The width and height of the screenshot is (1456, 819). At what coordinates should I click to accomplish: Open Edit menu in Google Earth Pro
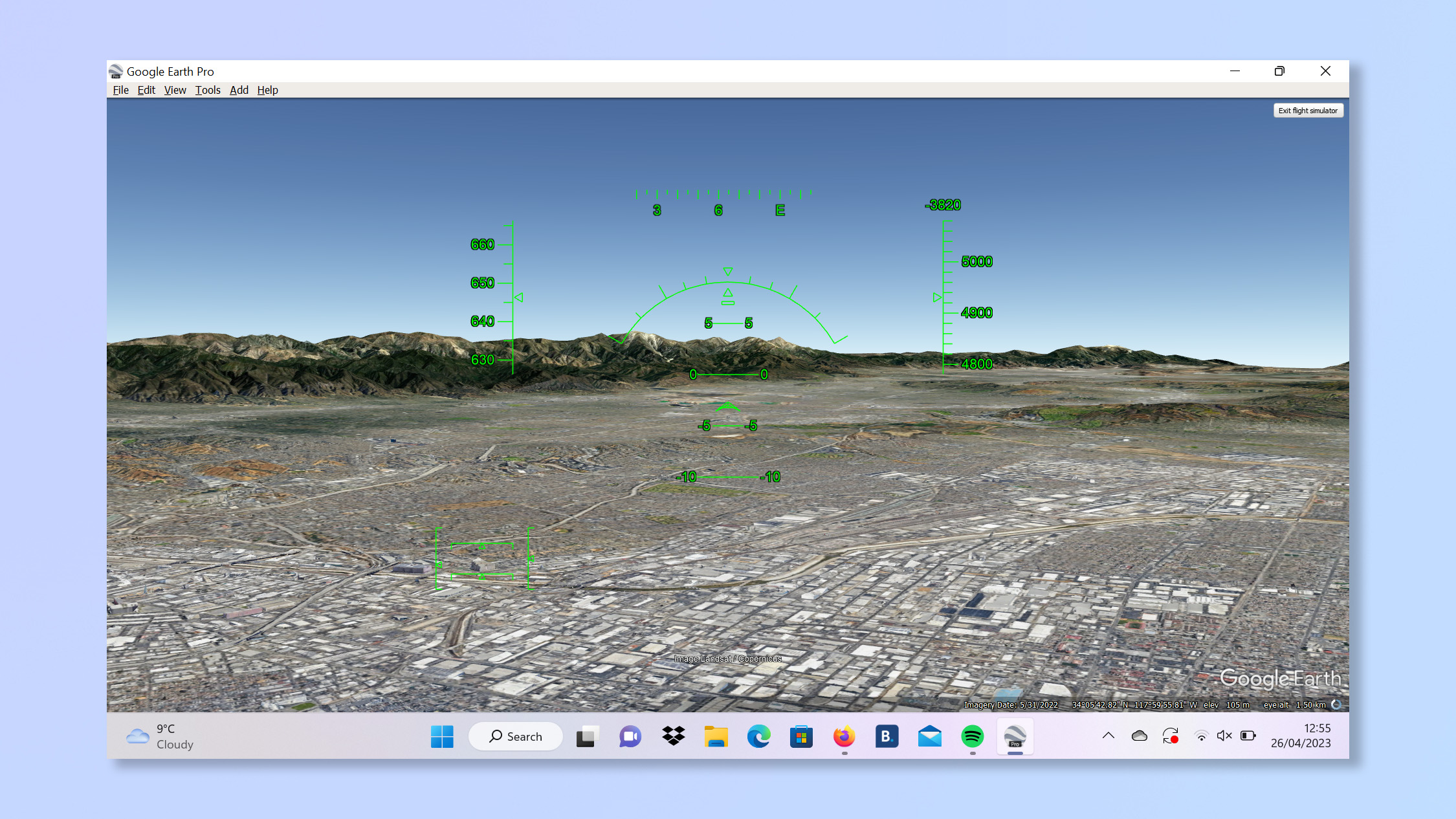[x=145, y=90]
